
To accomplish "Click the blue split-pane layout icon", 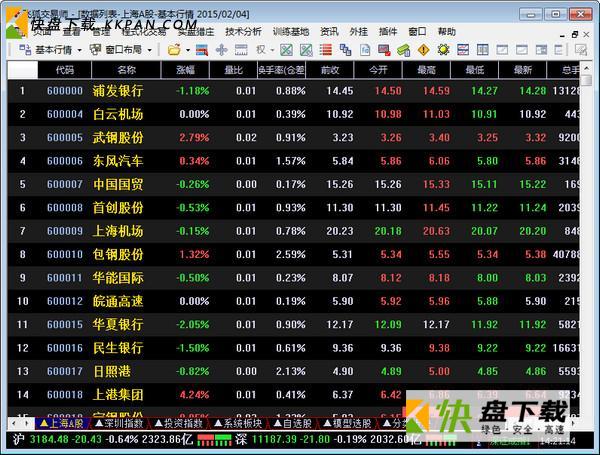I will click(x=483, y=50).
